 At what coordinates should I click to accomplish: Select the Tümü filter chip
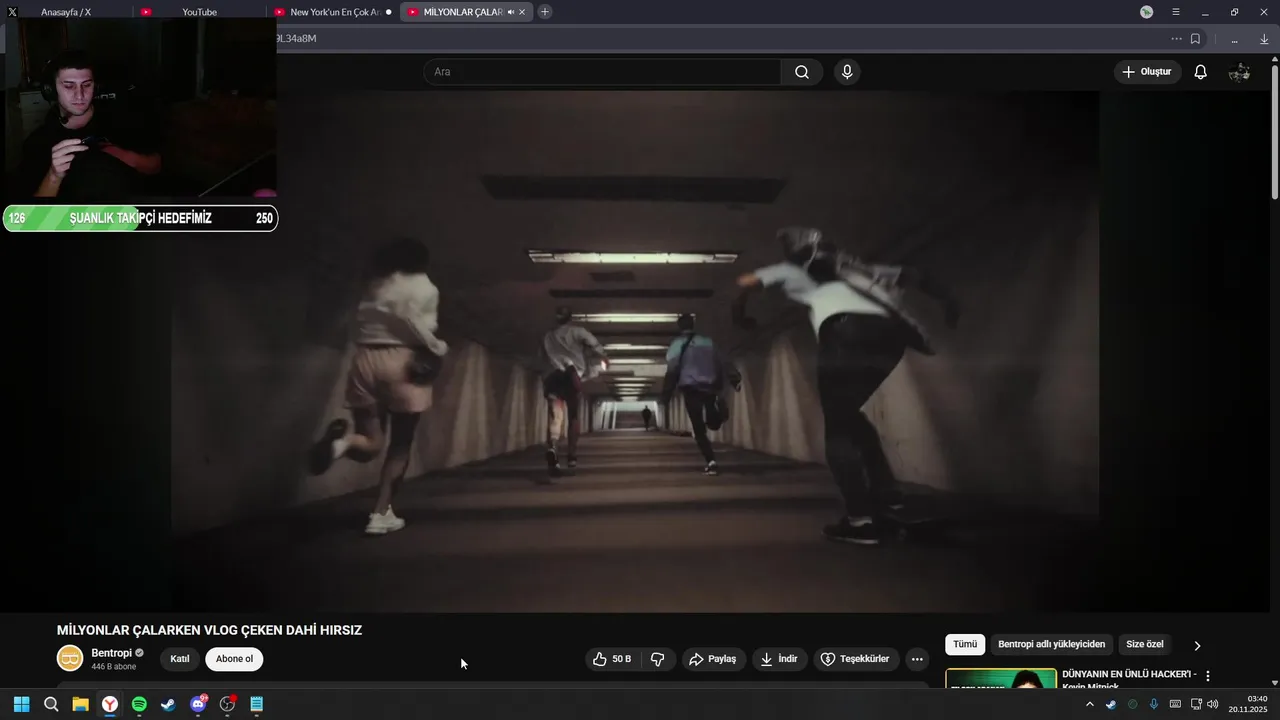[965, 645]
